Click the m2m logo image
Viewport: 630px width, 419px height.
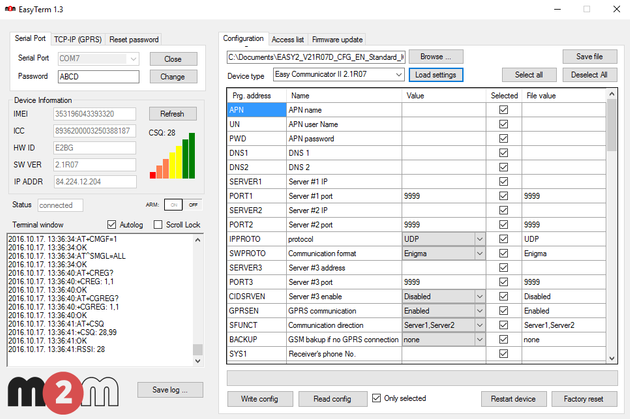[x=63, y=392]
